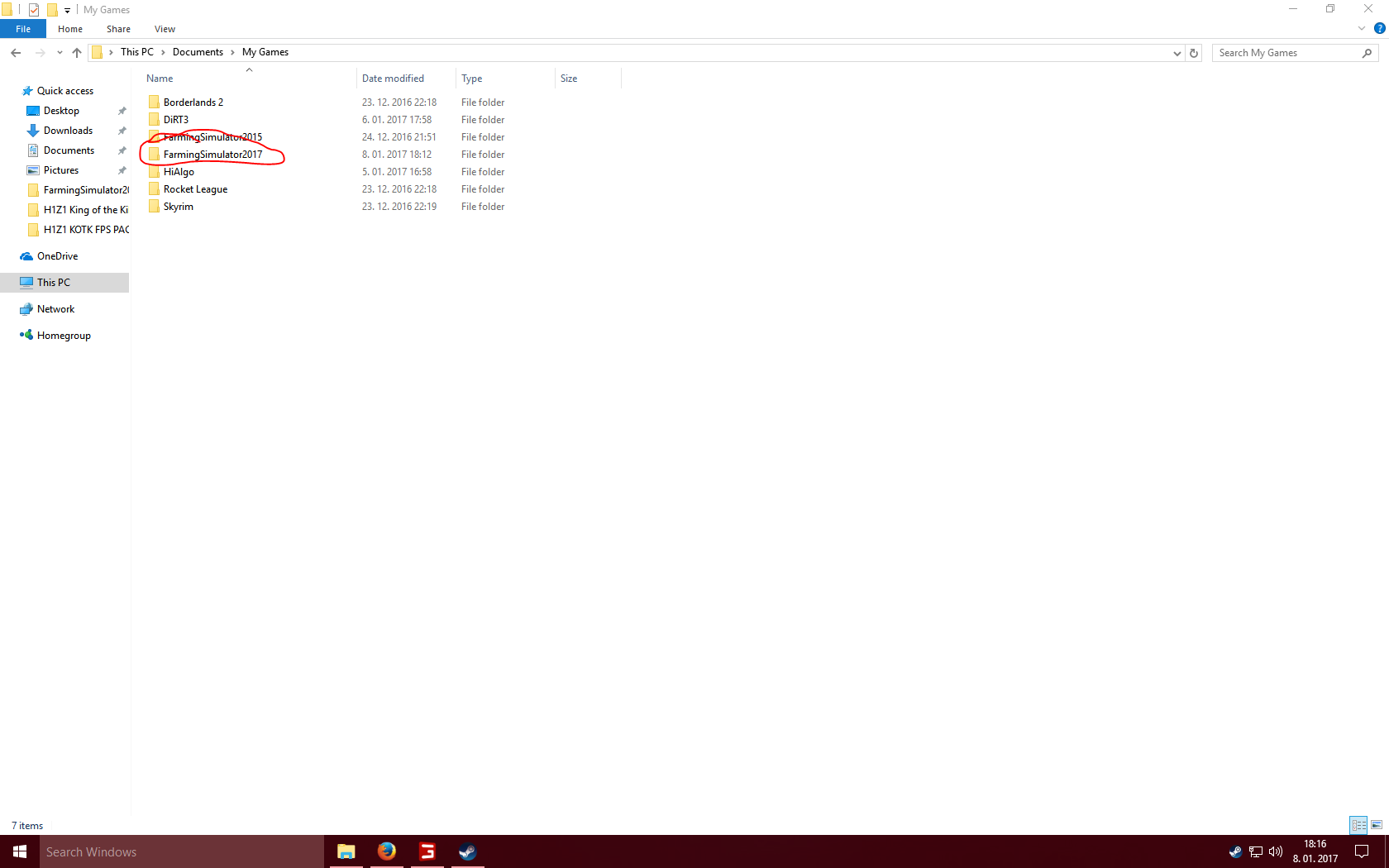Sort by the Type column header
Viewport: 1389px width, 868px height.
point(505,79)
